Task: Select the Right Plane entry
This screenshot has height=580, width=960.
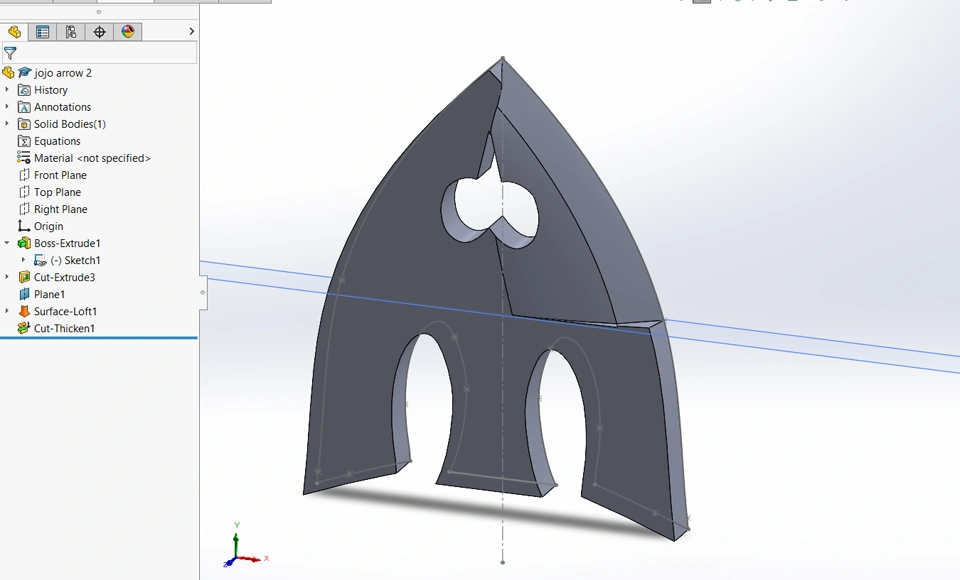Action: tap(61, 209)
